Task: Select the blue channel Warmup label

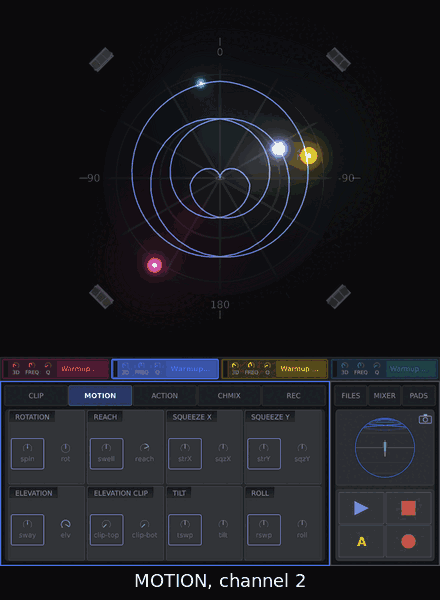Action: pos(190,369)
